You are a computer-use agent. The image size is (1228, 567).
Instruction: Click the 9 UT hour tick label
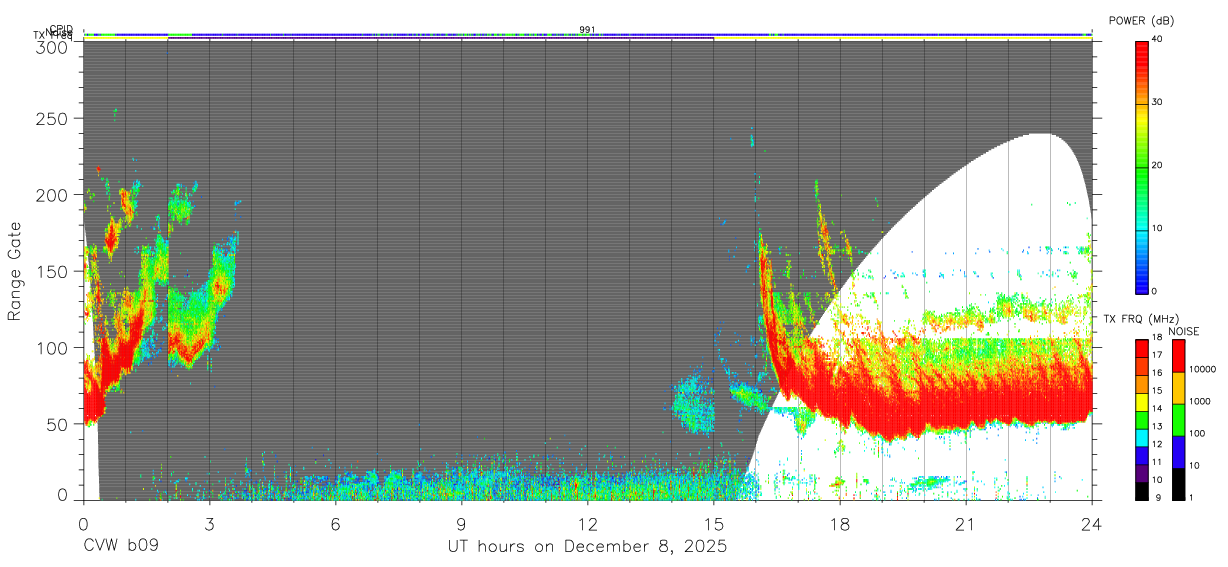click(x=461, y=524)
